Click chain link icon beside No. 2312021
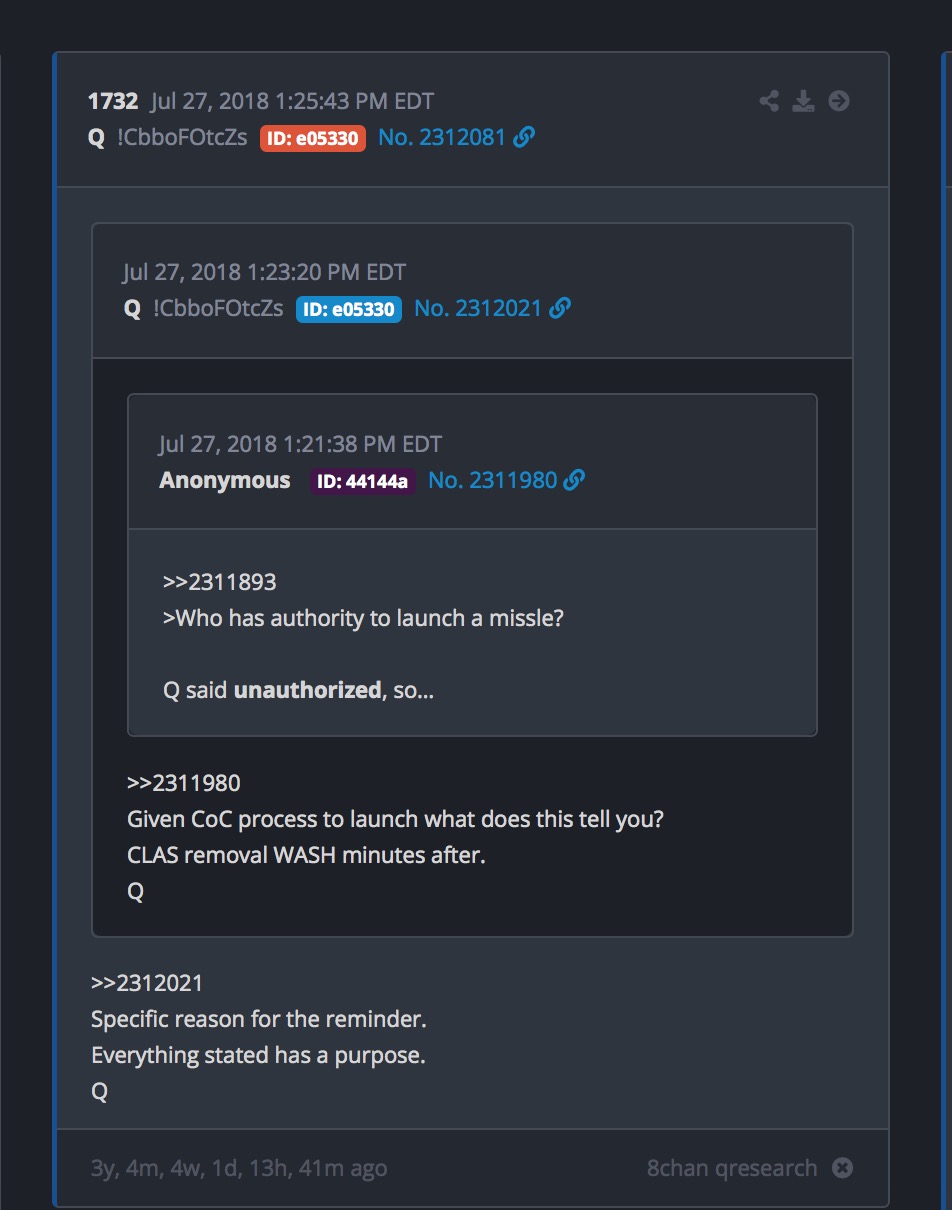Screen dimensions: 952x1210 560,308
